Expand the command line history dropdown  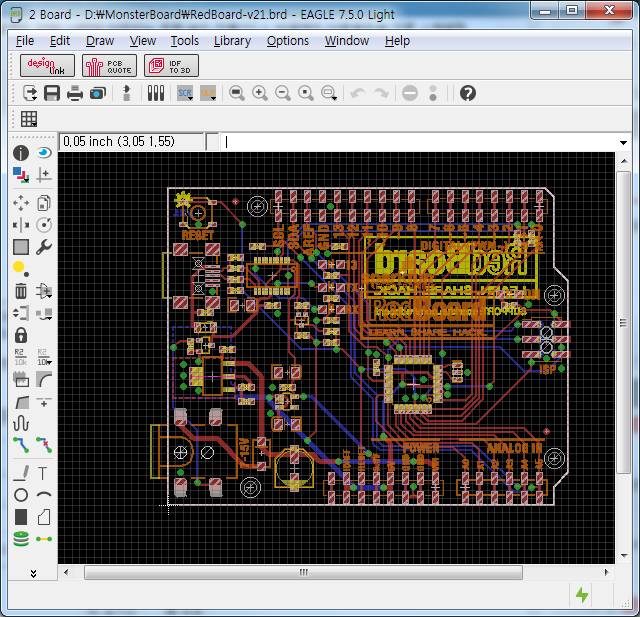[x=623, y=142]
